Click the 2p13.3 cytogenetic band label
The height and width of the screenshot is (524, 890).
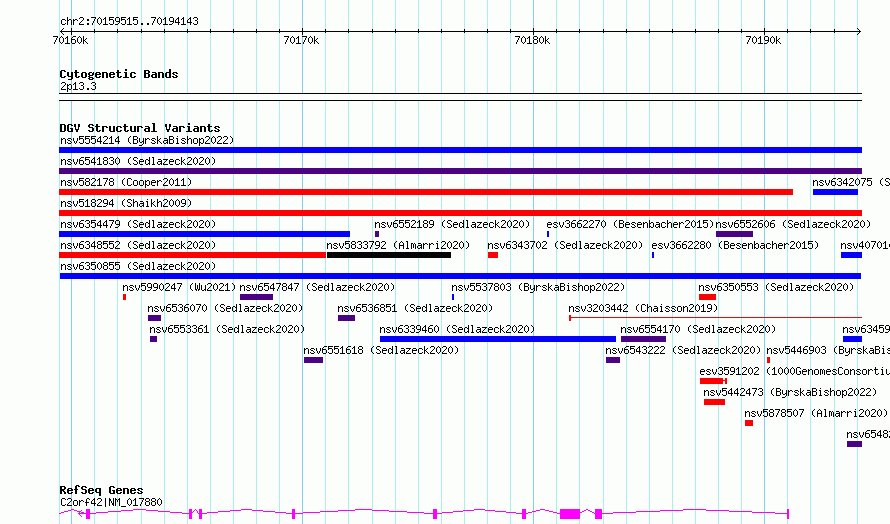[78, 86]
